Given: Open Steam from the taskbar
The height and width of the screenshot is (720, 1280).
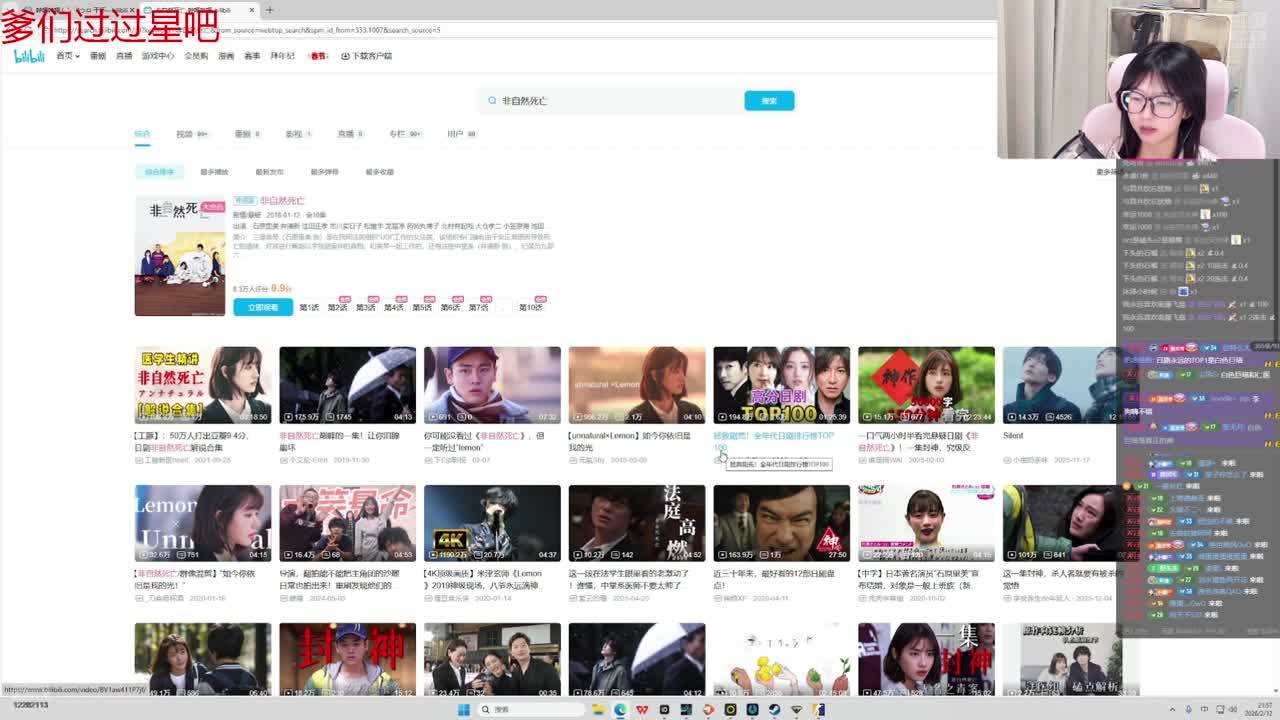Looking at the screenshot, I should pyautogui.click(x=775, y=710).
